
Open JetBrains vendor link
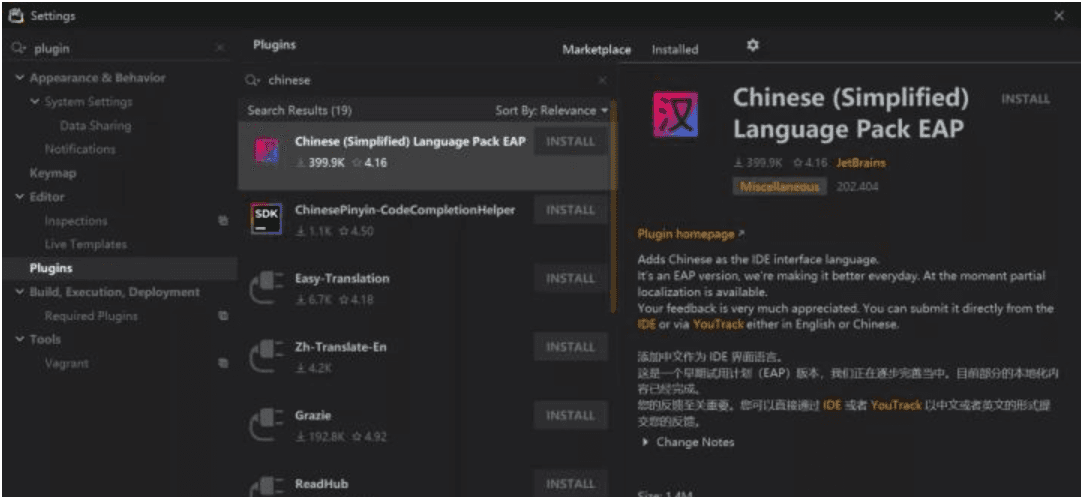click(x=861, y=163)
